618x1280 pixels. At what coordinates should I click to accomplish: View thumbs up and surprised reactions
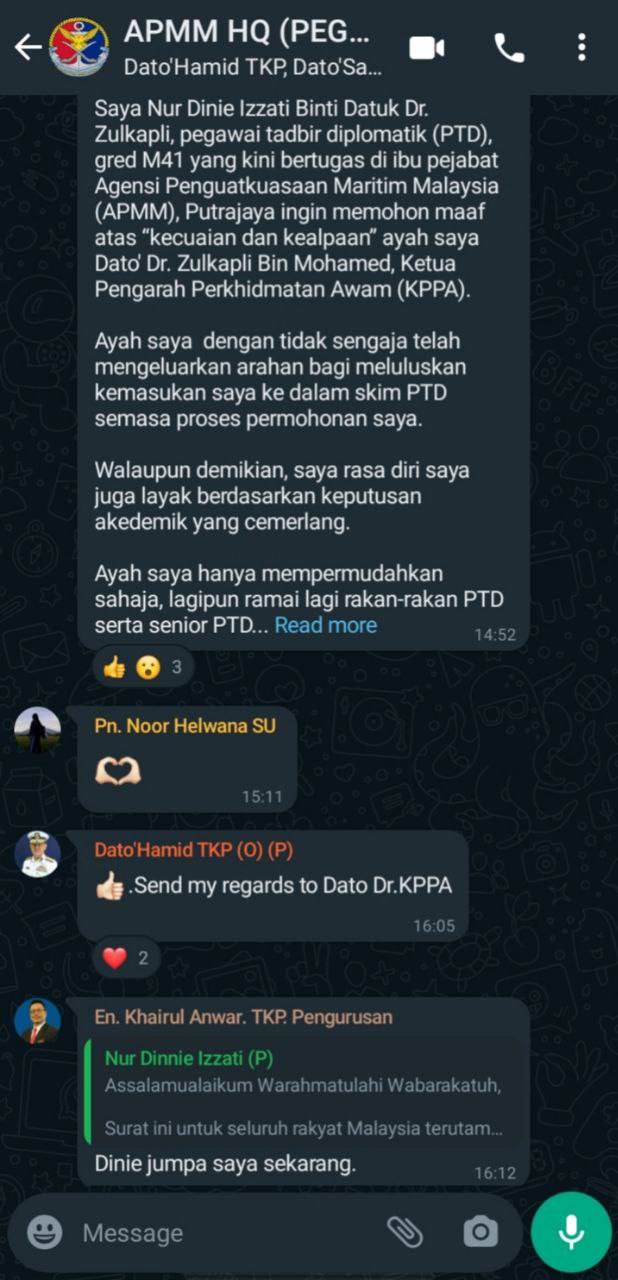click(x=143, y=667)
